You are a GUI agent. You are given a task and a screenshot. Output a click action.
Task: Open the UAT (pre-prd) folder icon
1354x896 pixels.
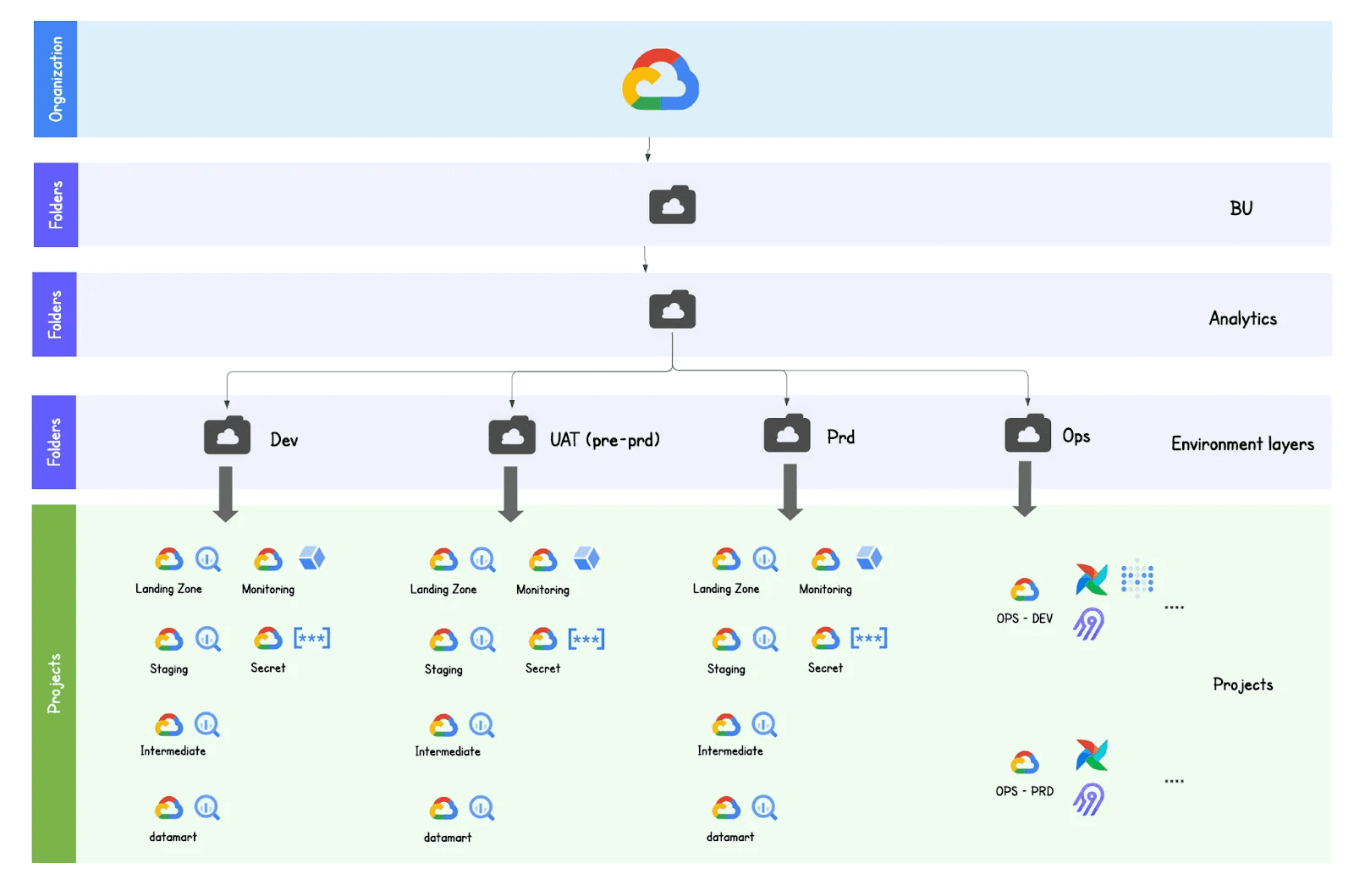(512, 436)
